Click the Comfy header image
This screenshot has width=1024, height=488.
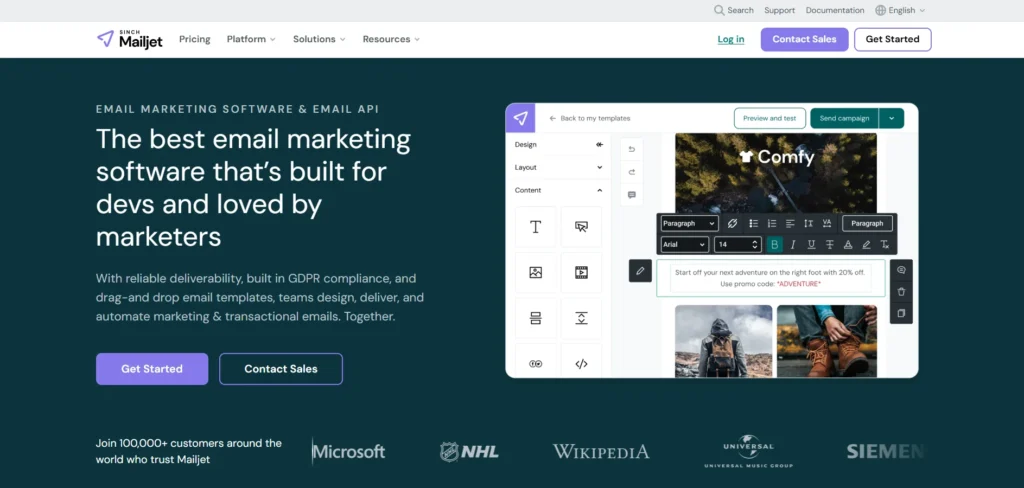click(x=776, y=173)
